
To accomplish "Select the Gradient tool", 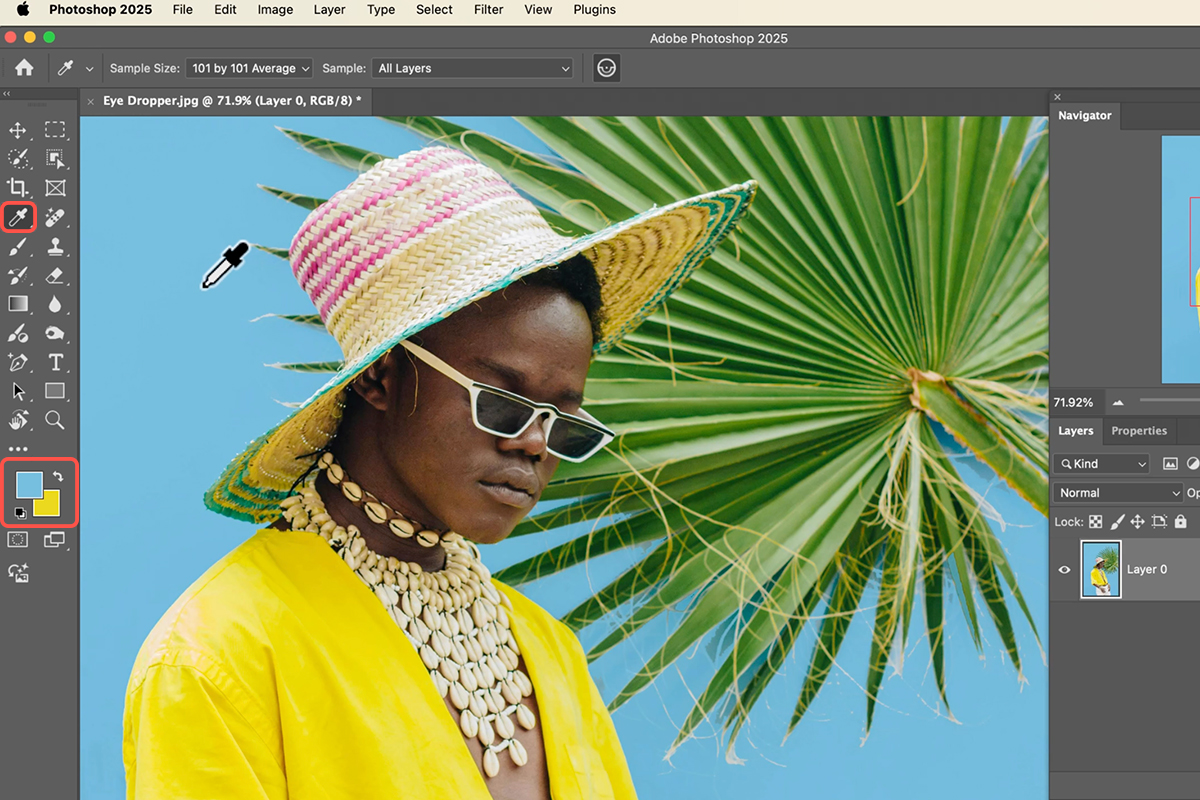I will [x=18, y=304].
